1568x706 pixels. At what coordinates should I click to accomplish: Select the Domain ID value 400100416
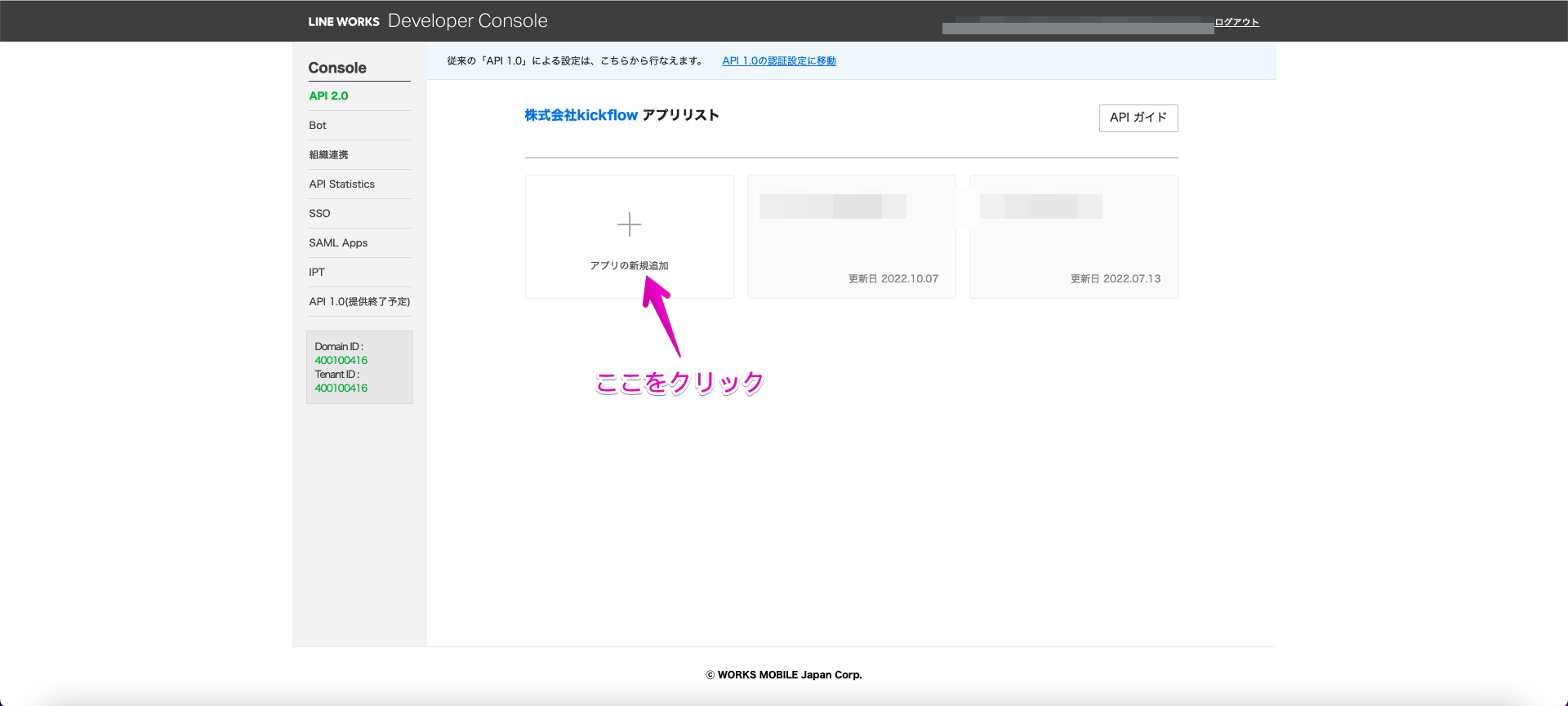coord(341,360)
